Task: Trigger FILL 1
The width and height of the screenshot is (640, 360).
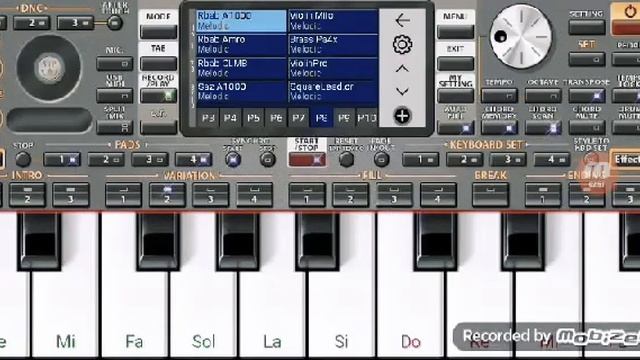Action: coord(307,195)
